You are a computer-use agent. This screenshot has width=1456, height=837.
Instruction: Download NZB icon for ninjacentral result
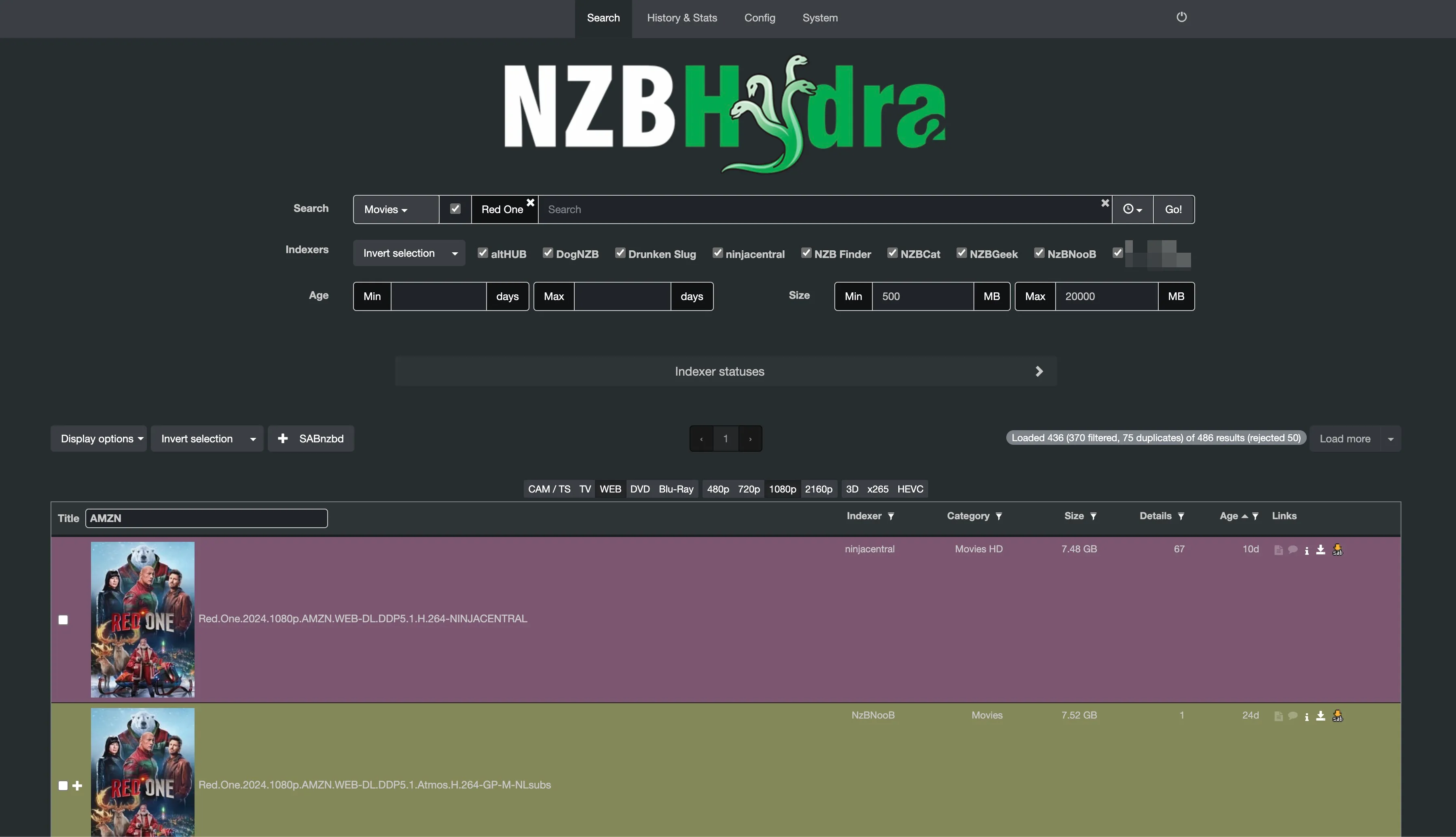(x=1321, y=550)
